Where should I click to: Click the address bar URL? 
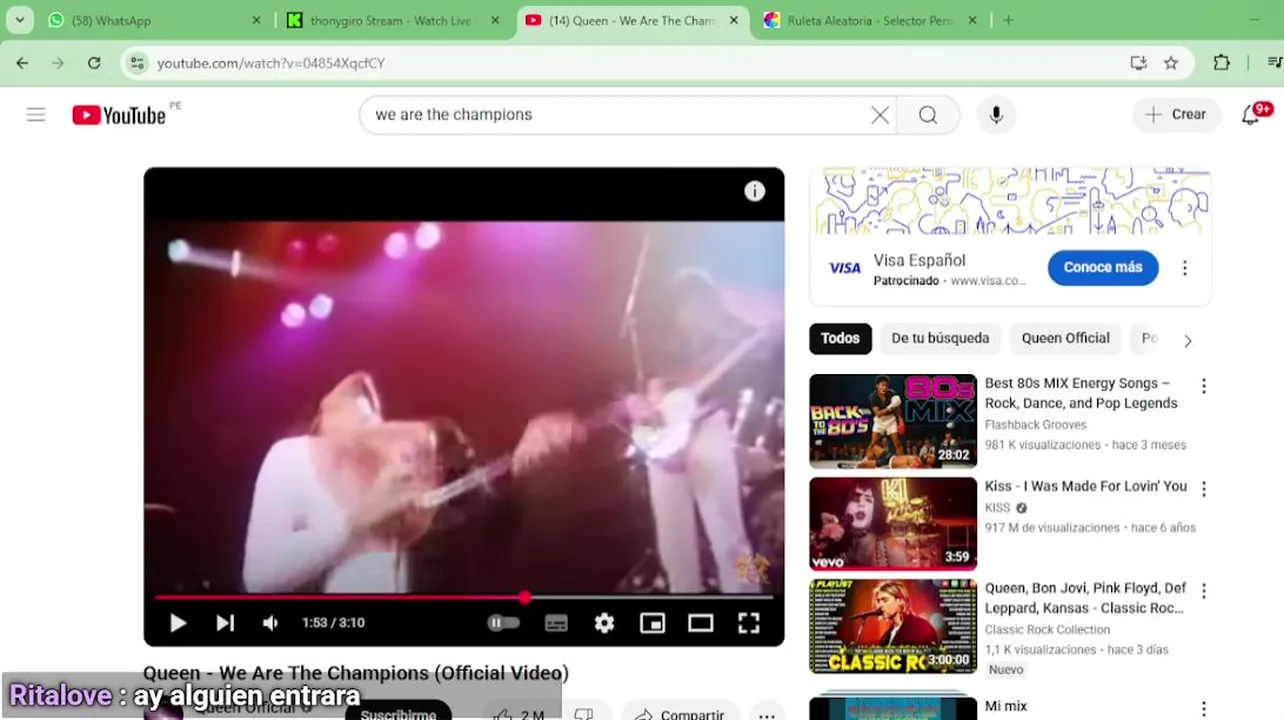tap(271, 63)
